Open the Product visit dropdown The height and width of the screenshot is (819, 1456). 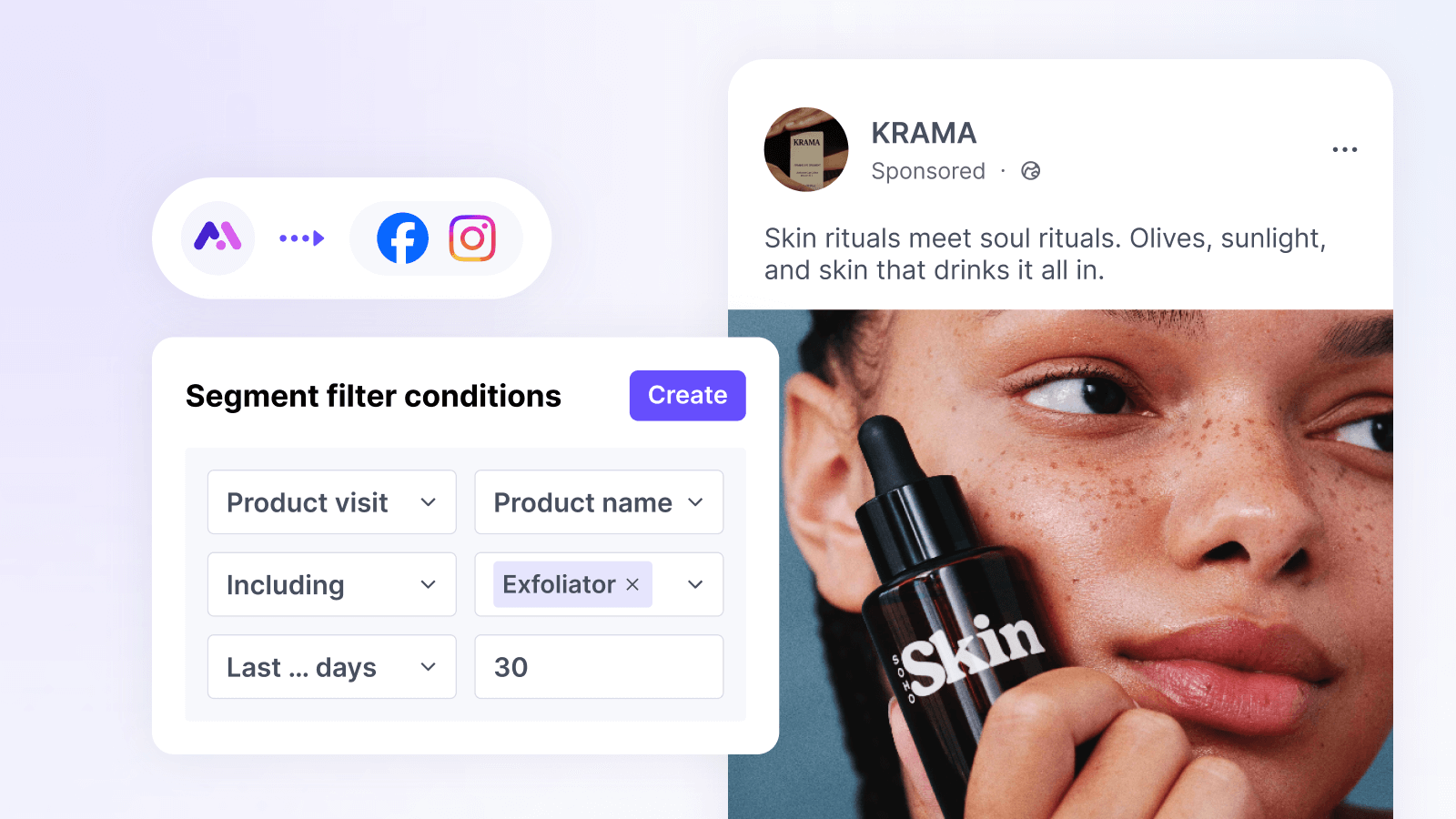click(x=332, y=502)
